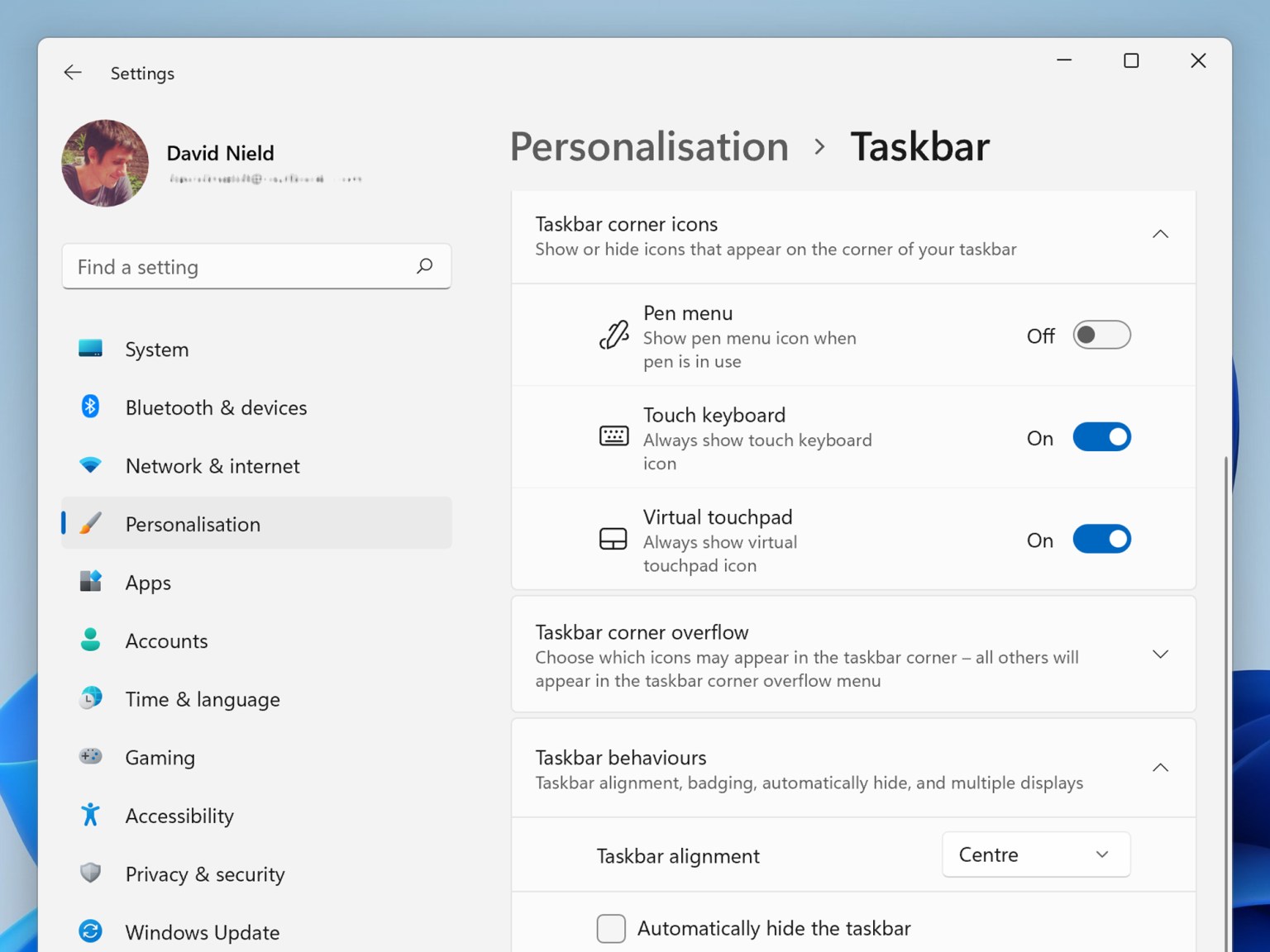Image resolution: width=1270 pixels, height=952 pixels.
Task: Click the Bluetooth & devices icon
Action: point(89,407)
